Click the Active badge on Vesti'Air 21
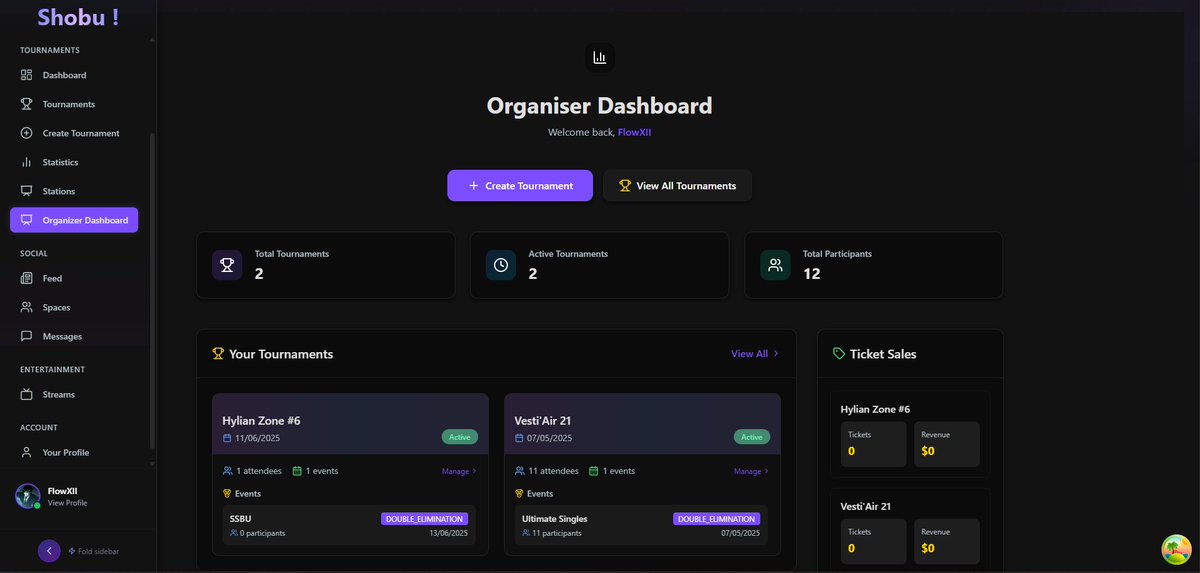1200x573 pixels. (752, 437)
